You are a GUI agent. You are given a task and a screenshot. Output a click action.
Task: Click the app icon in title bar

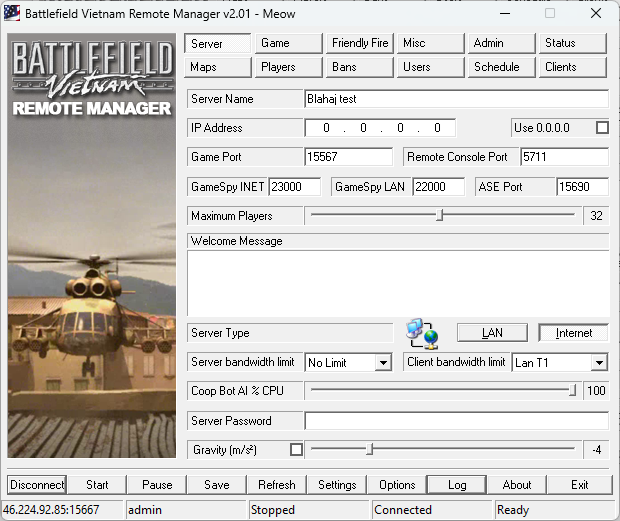[14, 14]
